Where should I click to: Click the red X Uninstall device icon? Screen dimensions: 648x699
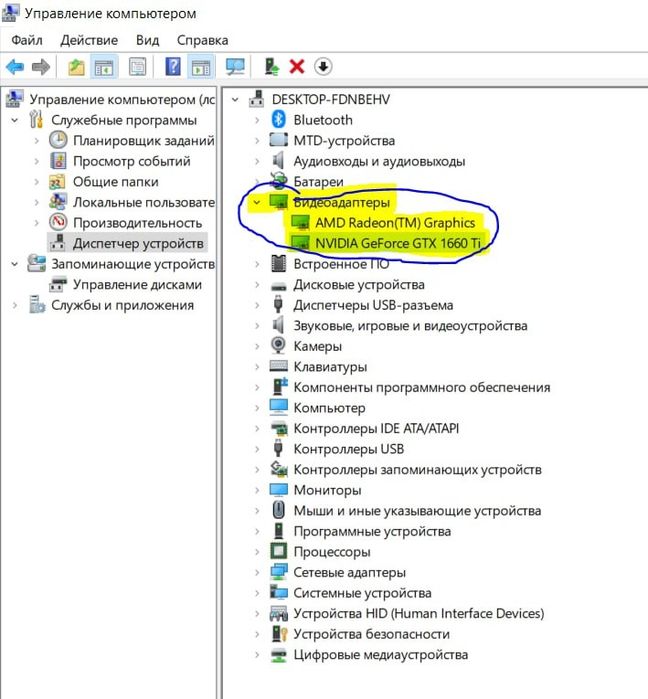[x=297, y=67]
